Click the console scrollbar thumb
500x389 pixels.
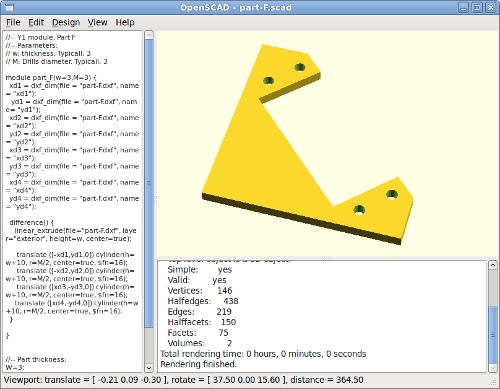492,335
